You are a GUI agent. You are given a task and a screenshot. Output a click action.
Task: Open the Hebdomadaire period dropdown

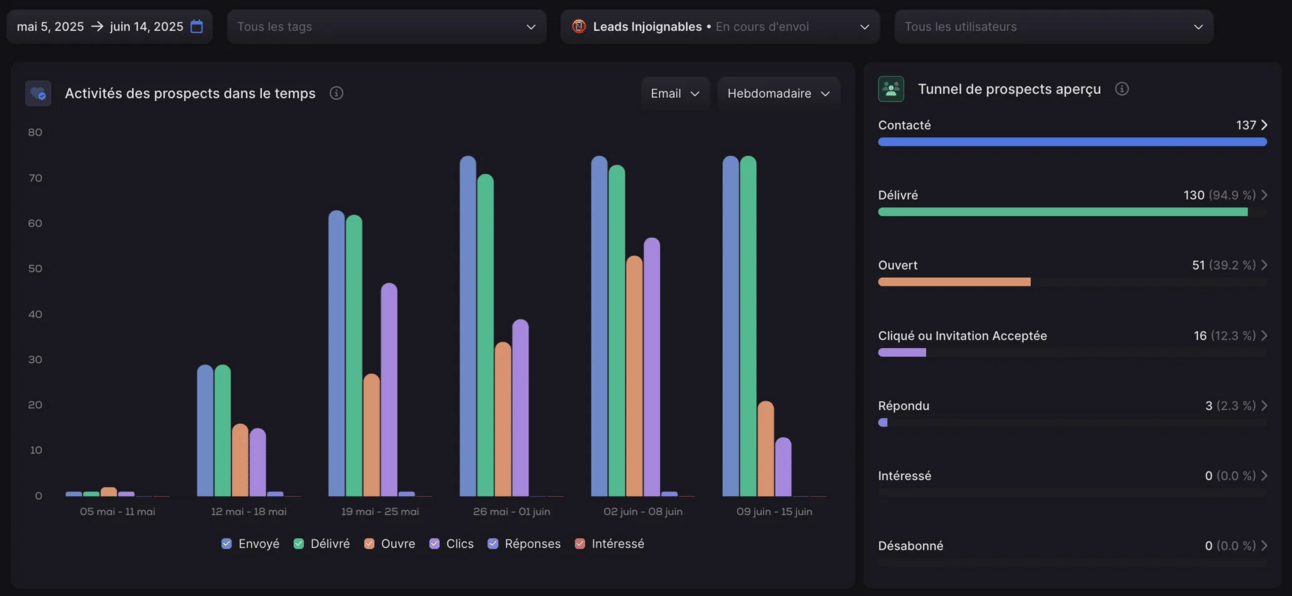point(779,93)
